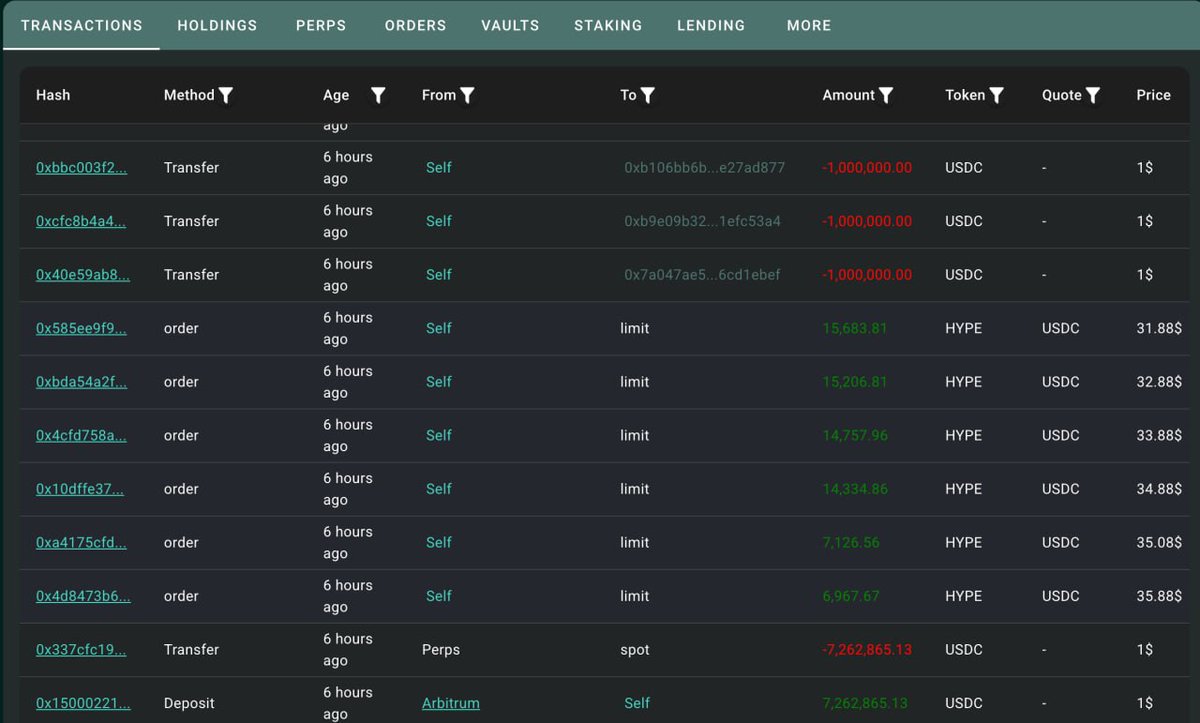The image size is (1200, 723).
Task: Click the Price column header
Action: (x=1153, y=95)
